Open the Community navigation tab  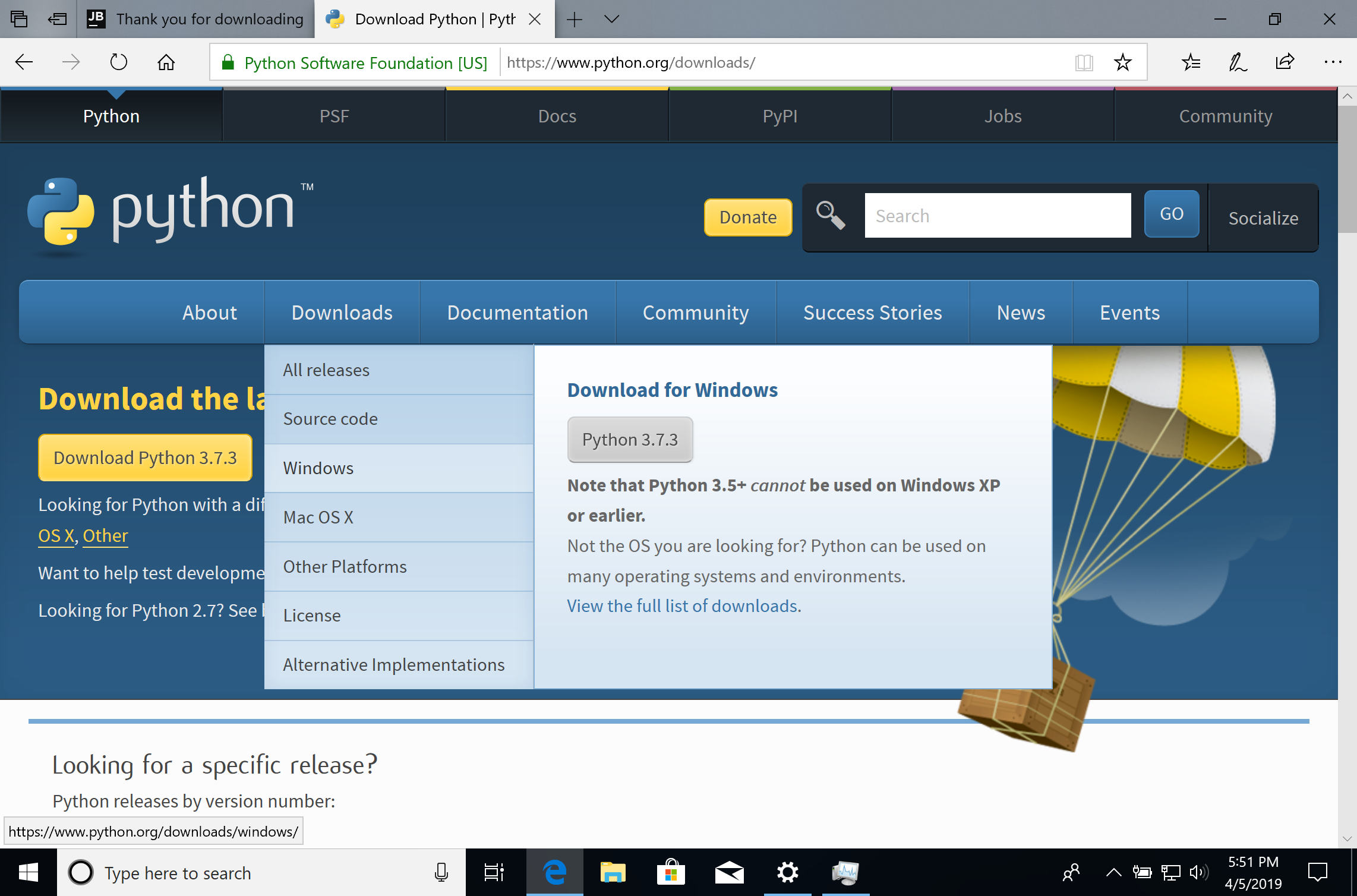pos(695,312)
